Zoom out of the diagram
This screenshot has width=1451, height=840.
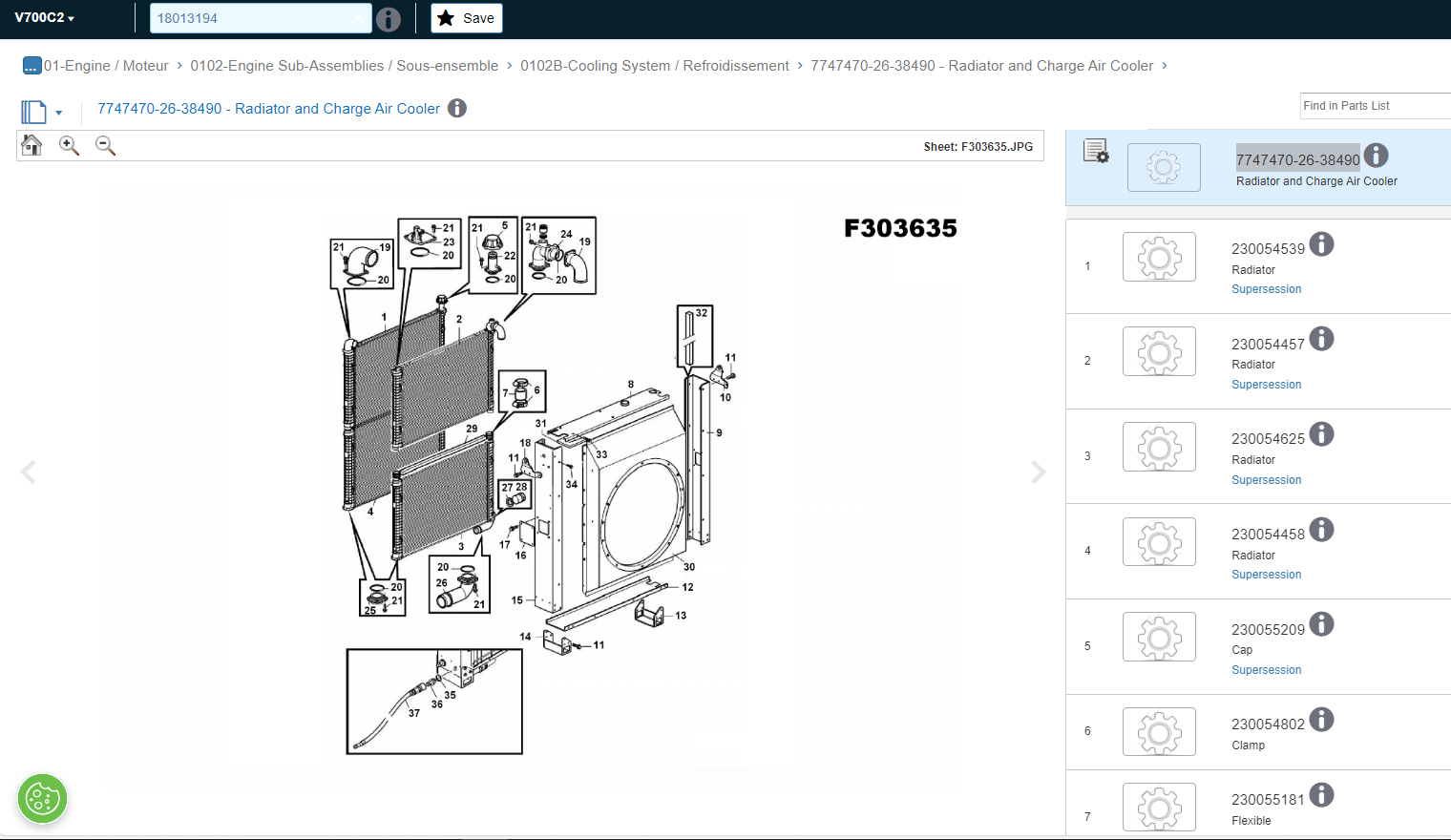tap(105, 145)
